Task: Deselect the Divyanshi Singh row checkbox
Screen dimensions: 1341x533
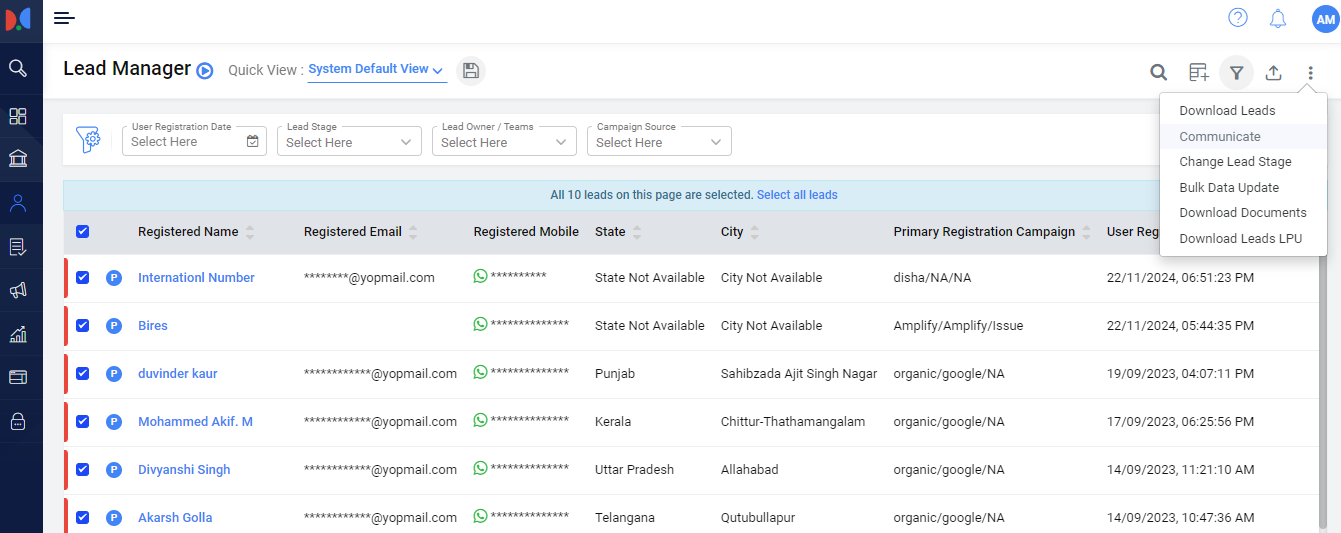Action: pos(83,469)
